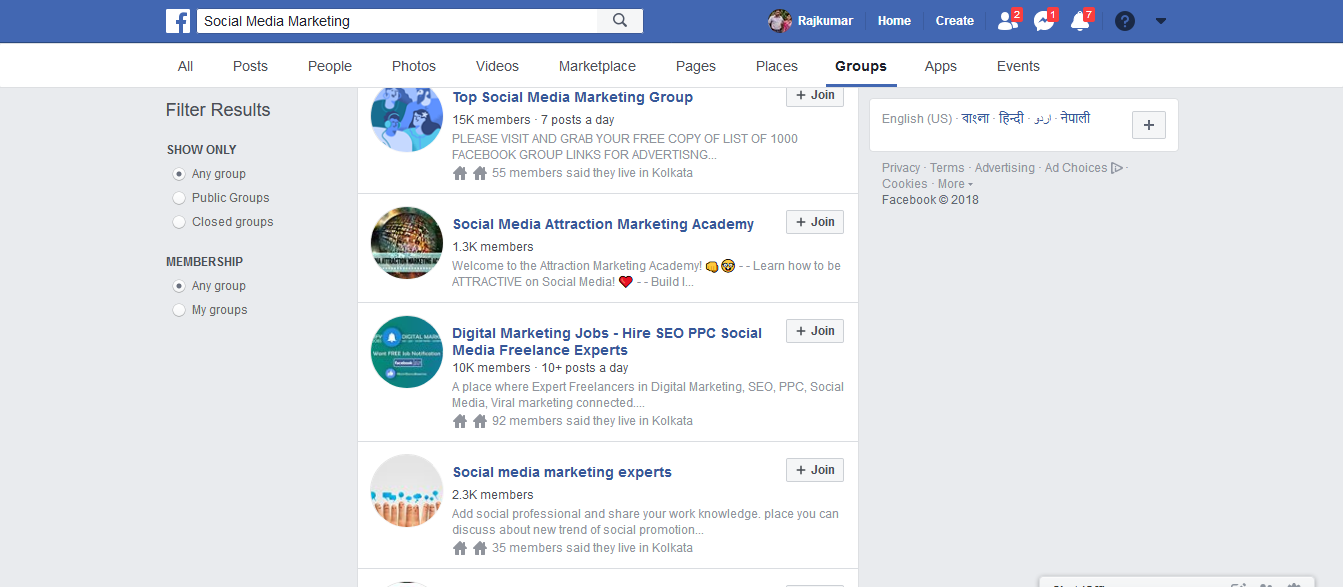Image resolution: width=1343 pixels, height=587 pixels.
Task: Expand the account menu arrow
Action: click(1160, 21)
